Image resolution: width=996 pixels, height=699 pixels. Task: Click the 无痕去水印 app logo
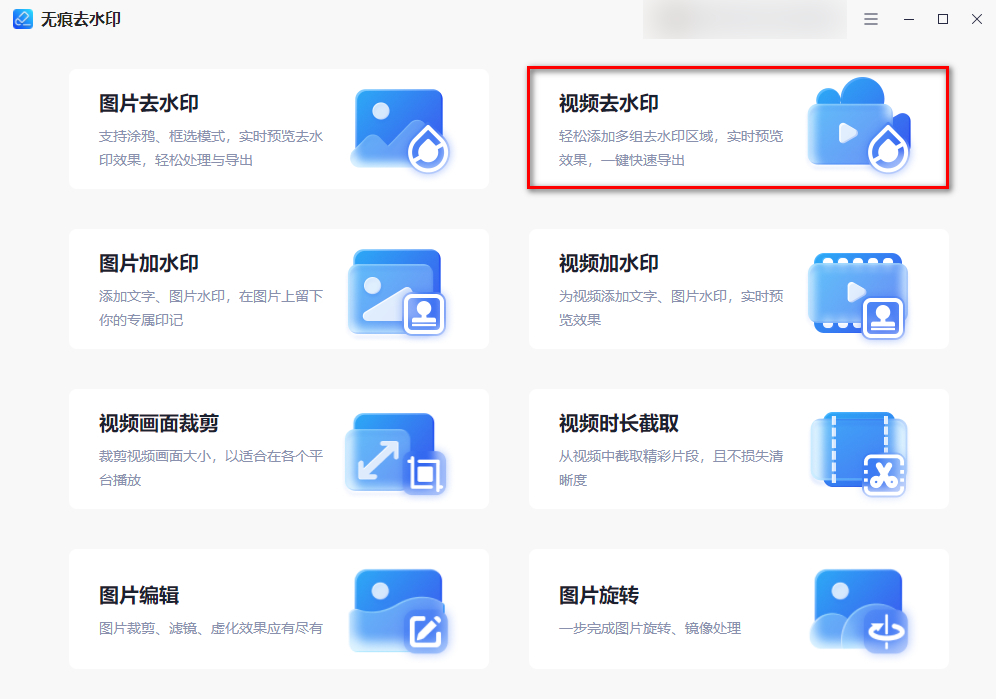(23, 19)
